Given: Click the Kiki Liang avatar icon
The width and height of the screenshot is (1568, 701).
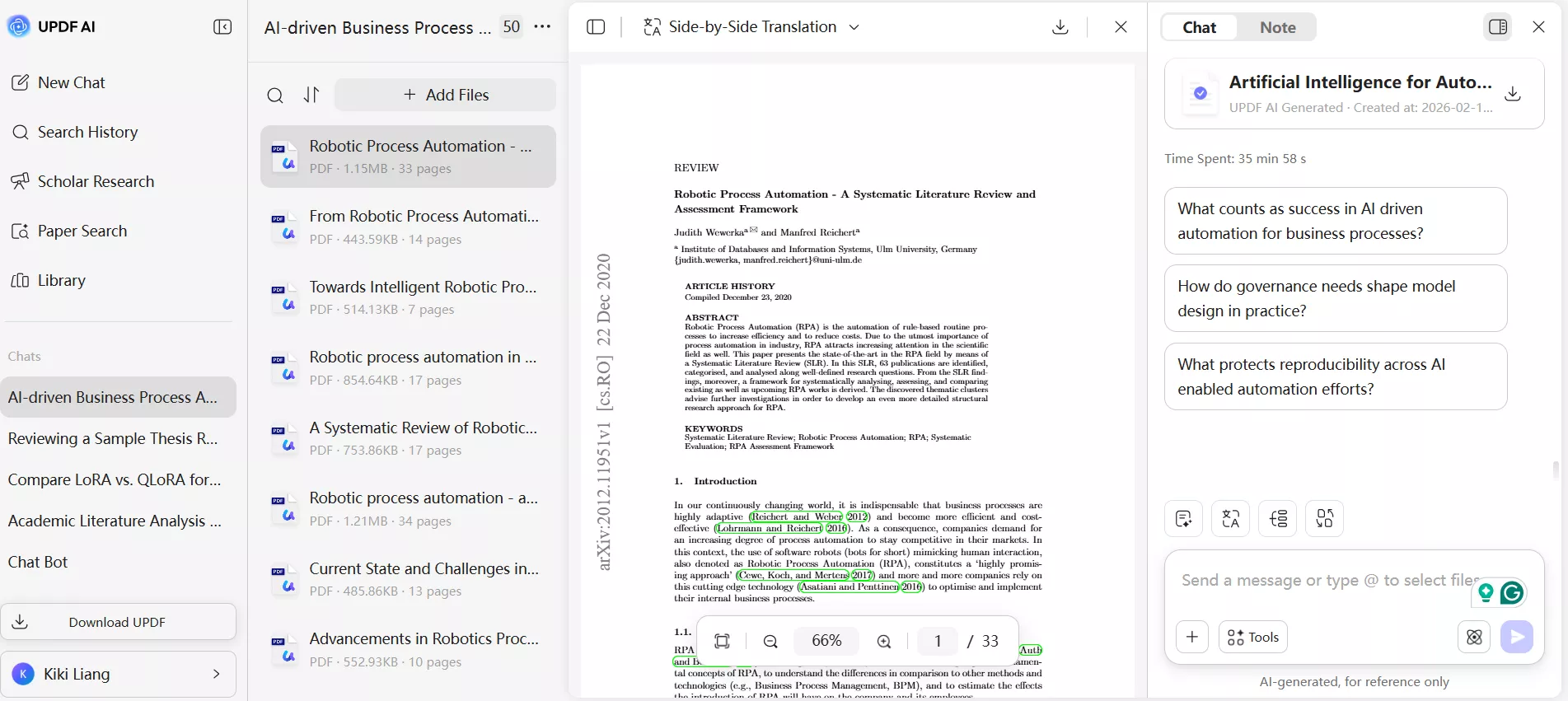Looking at the screenshot, I should (x=23, y=674).
